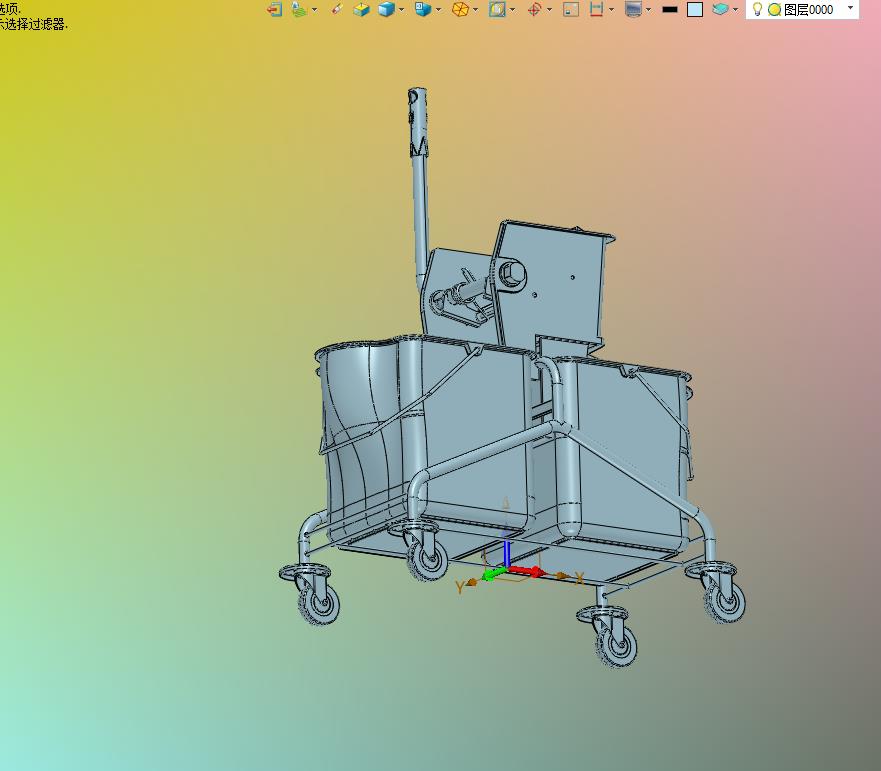Click the small square window icon

coord(571,9)
